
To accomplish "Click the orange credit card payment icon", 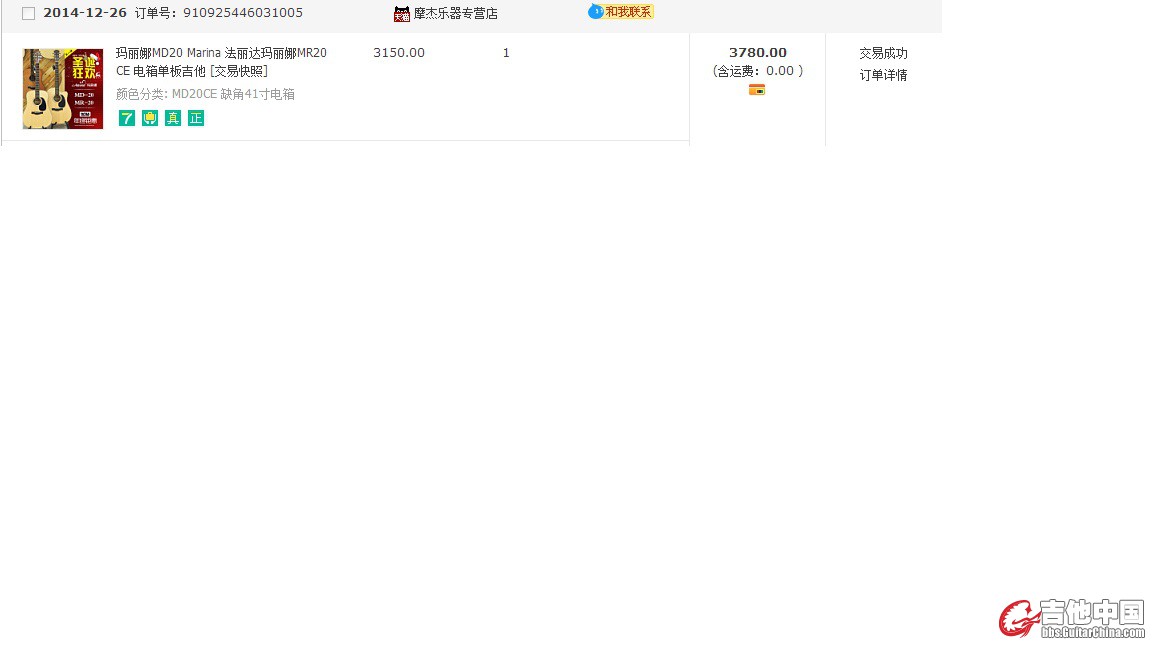I will pyautogui.click(x=757, y=90).
